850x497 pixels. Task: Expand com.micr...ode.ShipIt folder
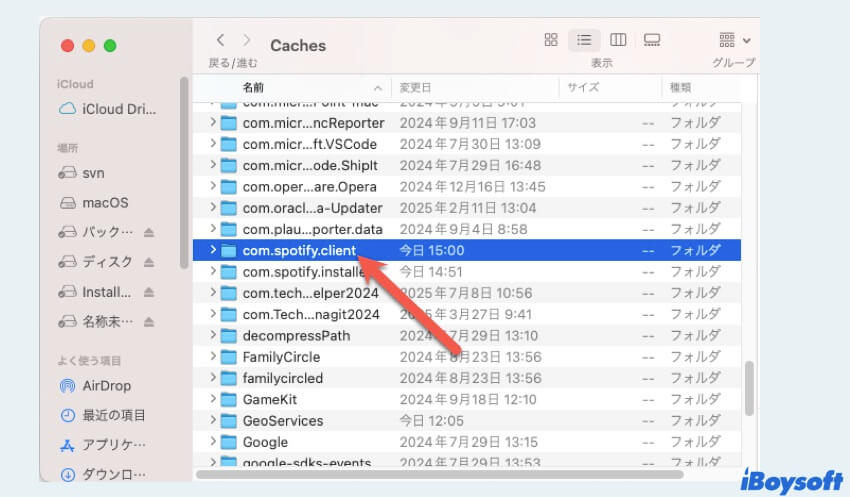tap(213, 165)
